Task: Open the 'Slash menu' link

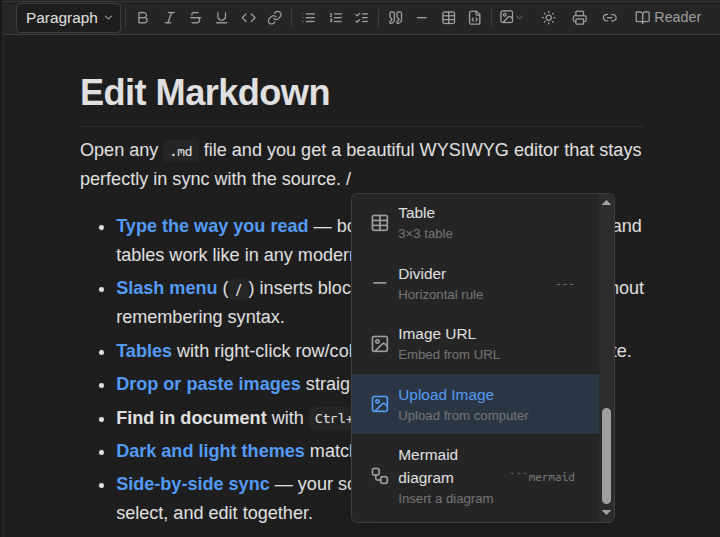Action: point(167,288)
